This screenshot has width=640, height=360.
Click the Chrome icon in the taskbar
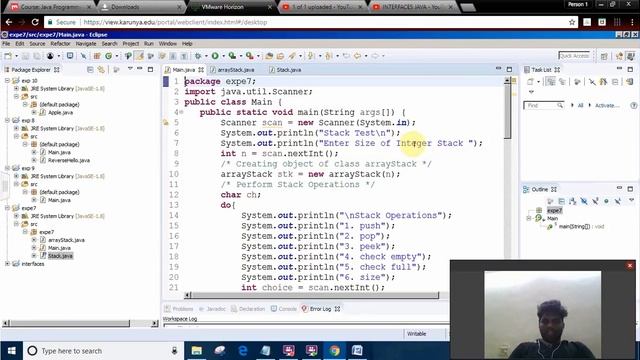click(334, 351)
